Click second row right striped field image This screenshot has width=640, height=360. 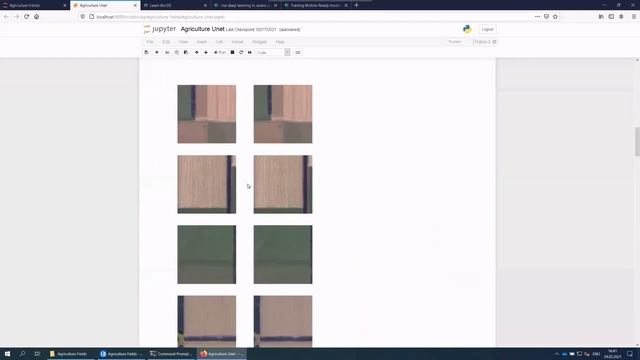pyautogui.click(x=283, y=184)
